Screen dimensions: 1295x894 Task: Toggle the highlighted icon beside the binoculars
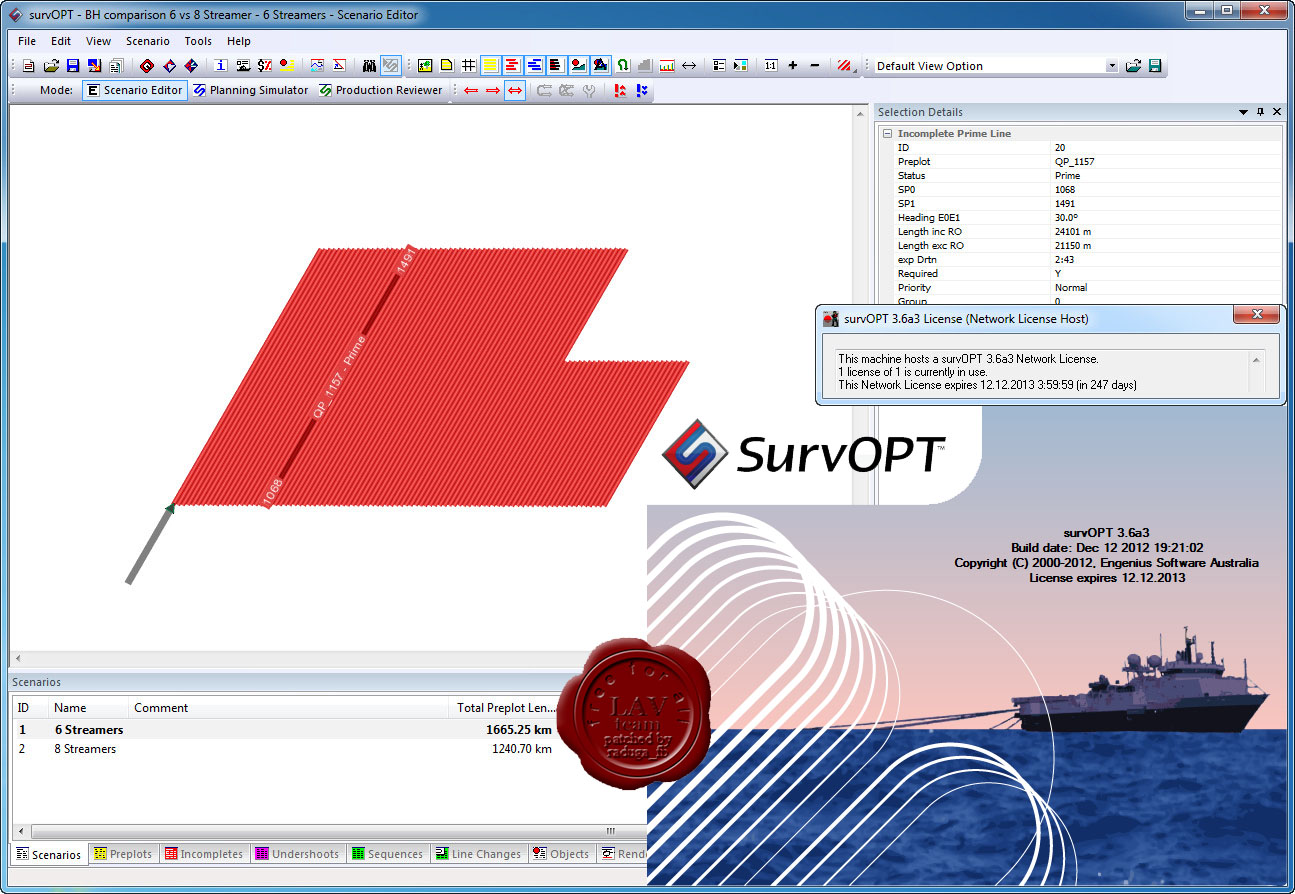point(391,66)
